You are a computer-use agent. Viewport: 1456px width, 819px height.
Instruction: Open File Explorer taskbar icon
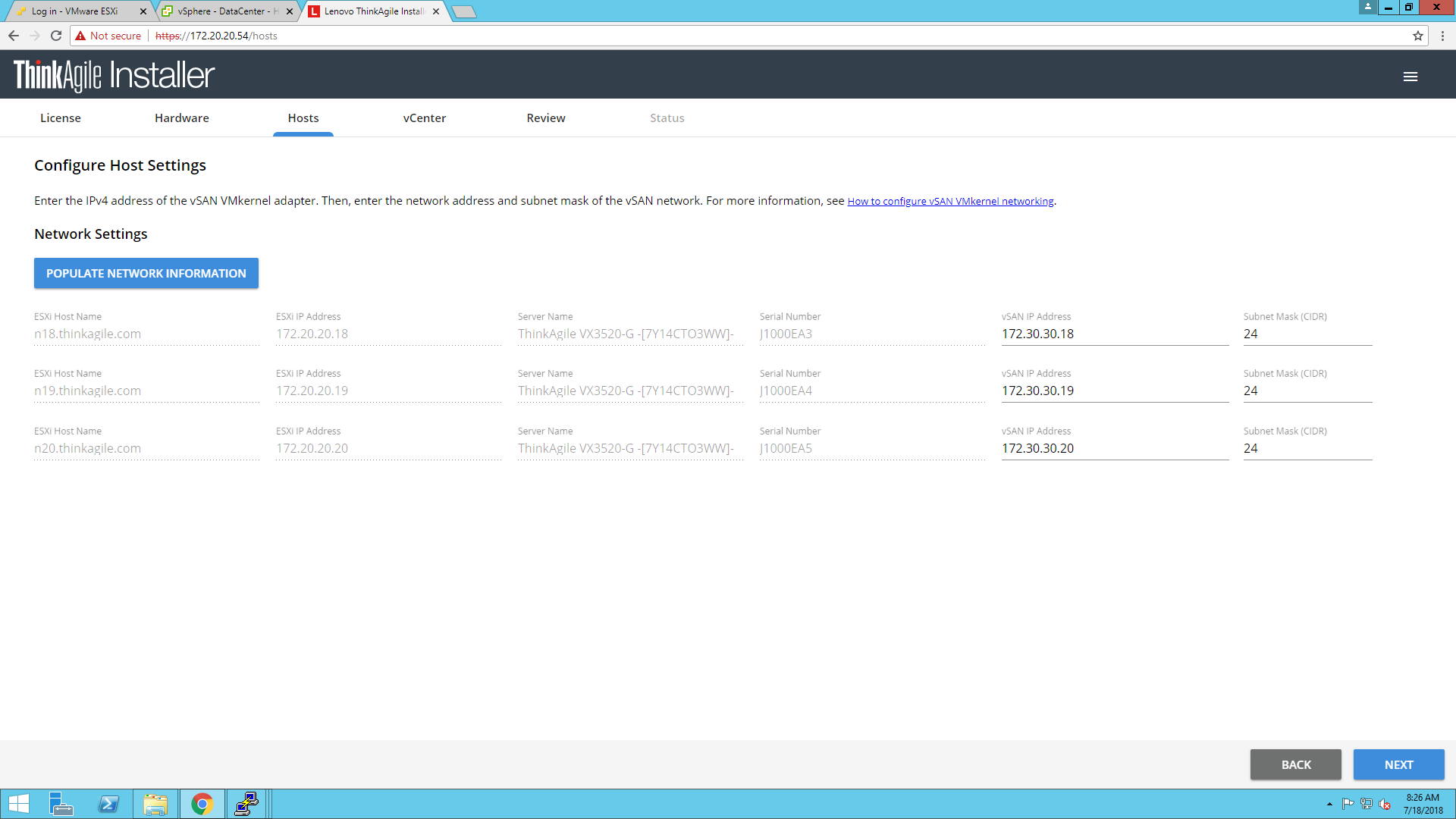(155, 804)
